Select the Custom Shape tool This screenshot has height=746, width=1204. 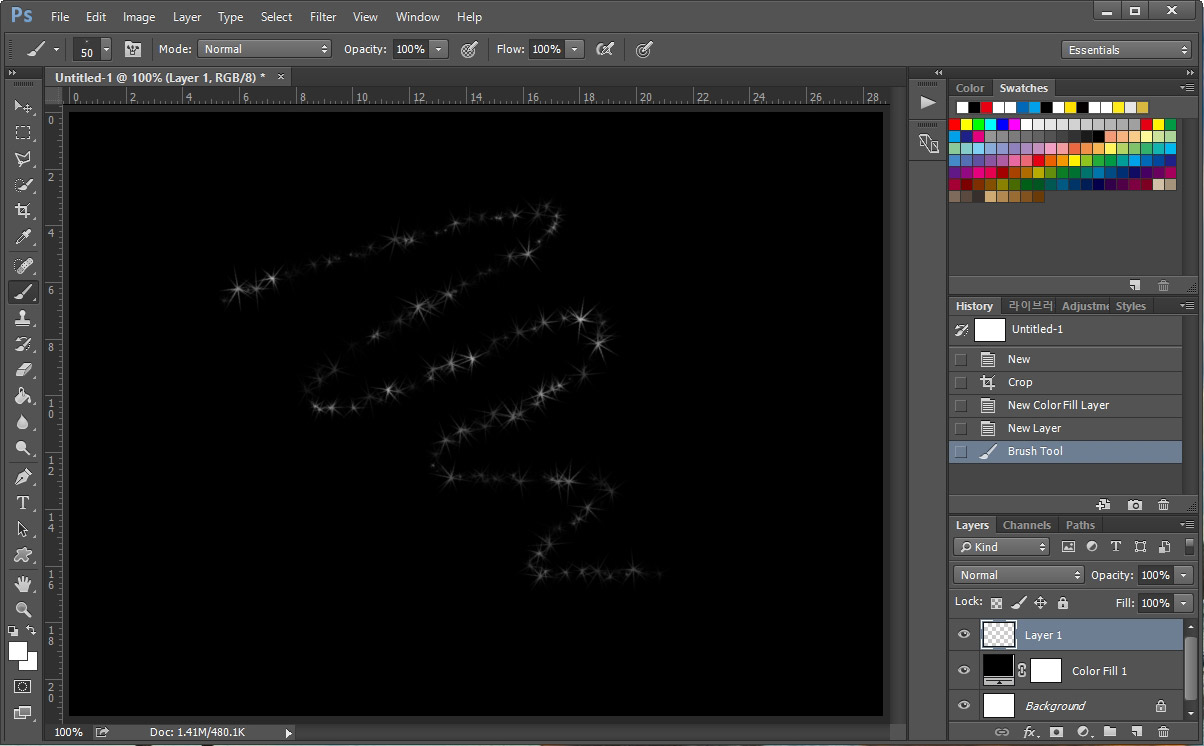click(23, 555)
